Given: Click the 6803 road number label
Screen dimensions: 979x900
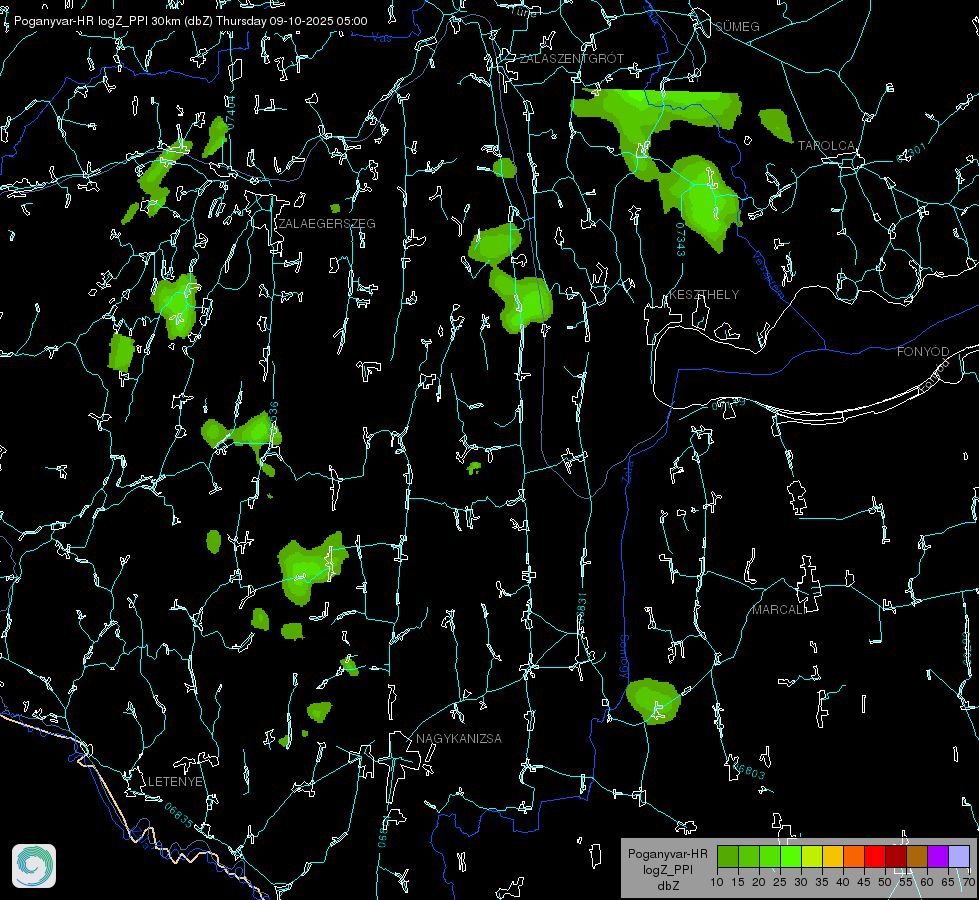Looking at the screenshot, I should coord(751,772).
